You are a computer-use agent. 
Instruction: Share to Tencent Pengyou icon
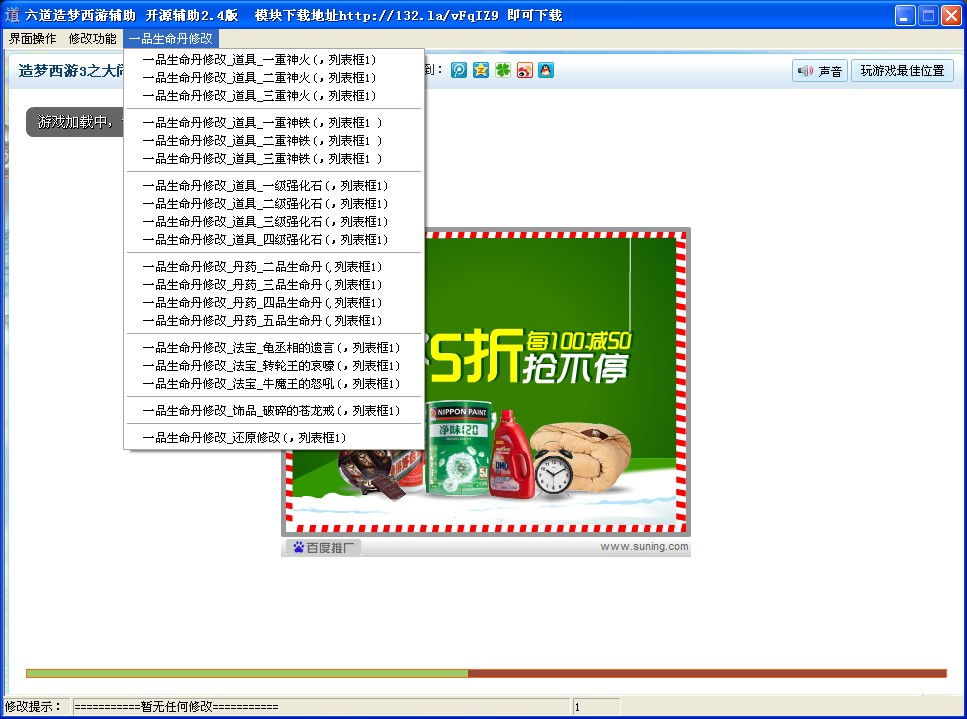(459, 70)
